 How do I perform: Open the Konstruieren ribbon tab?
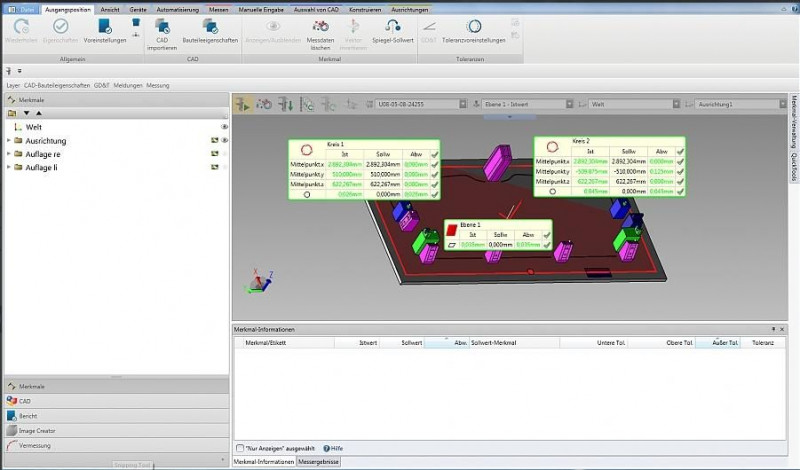click(x=365, y=10)
